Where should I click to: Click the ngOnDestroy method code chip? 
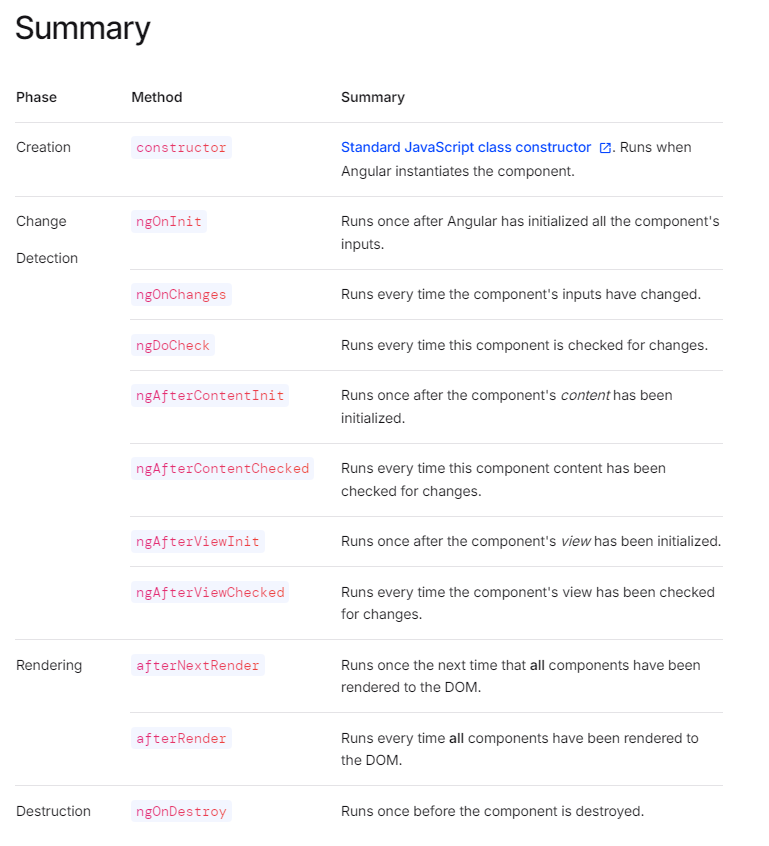pos(181,811)
